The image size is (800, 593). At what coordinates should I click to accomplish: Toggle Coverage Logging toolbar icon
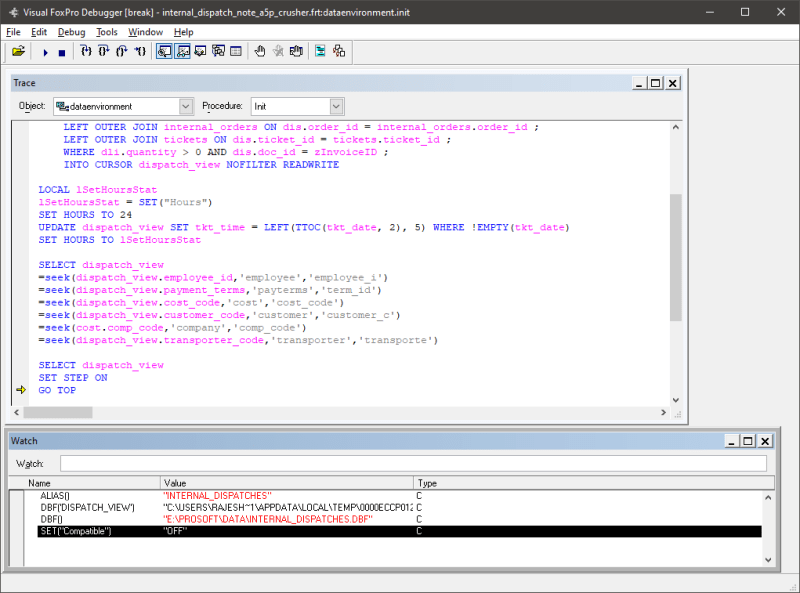(320, 51)
